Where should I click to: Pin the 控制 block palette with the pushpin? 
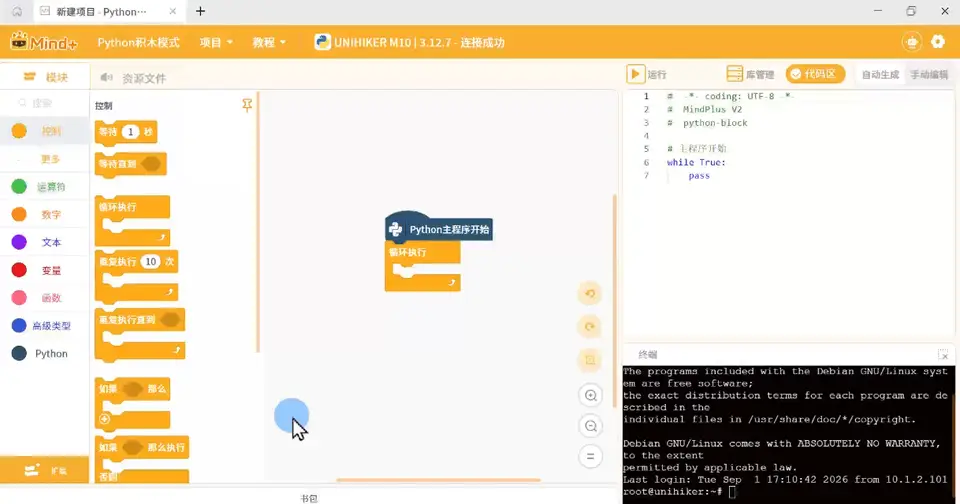[247, 105]
